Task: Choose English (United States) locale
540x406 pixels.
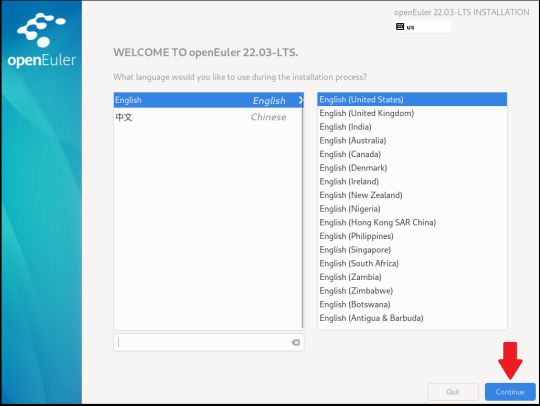Action: [x=412, y=100]
